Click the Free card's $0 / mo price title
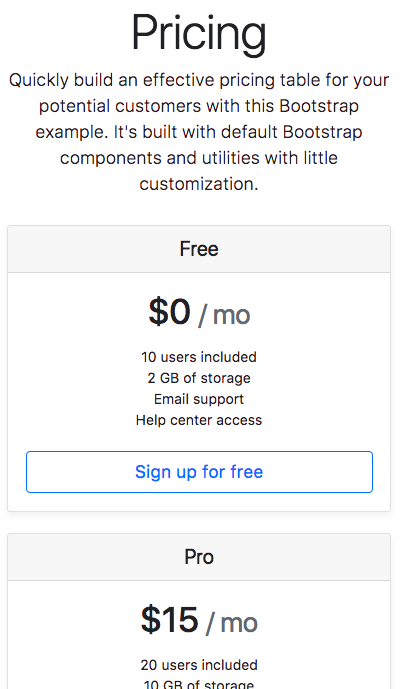 pyautogui.click(x=199, y=312)
